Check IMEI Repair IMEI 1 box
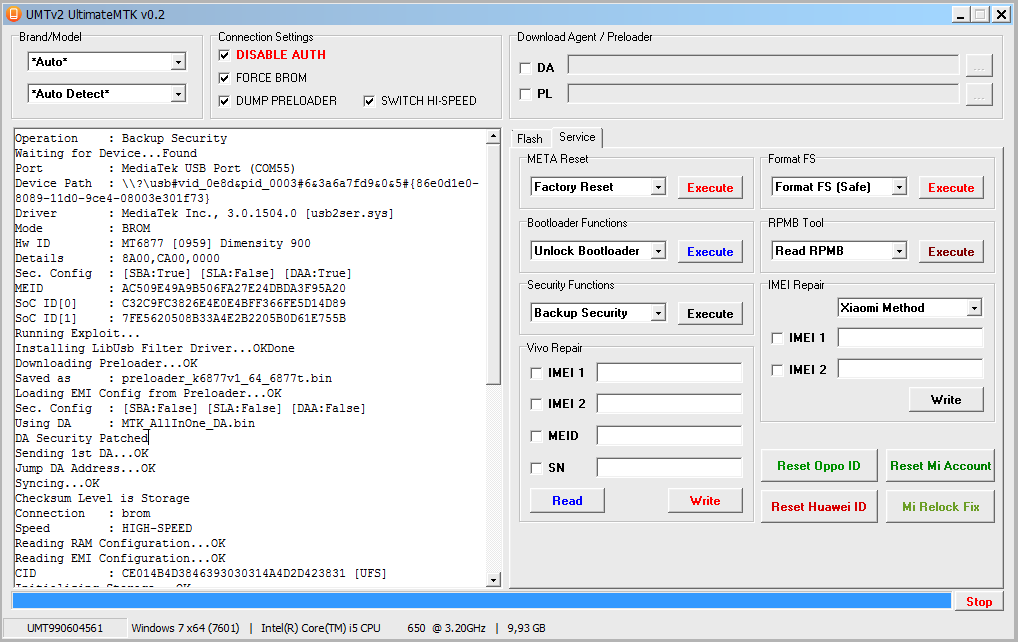The height and width of the screenshot is (642, 1018). click(777, 338)
